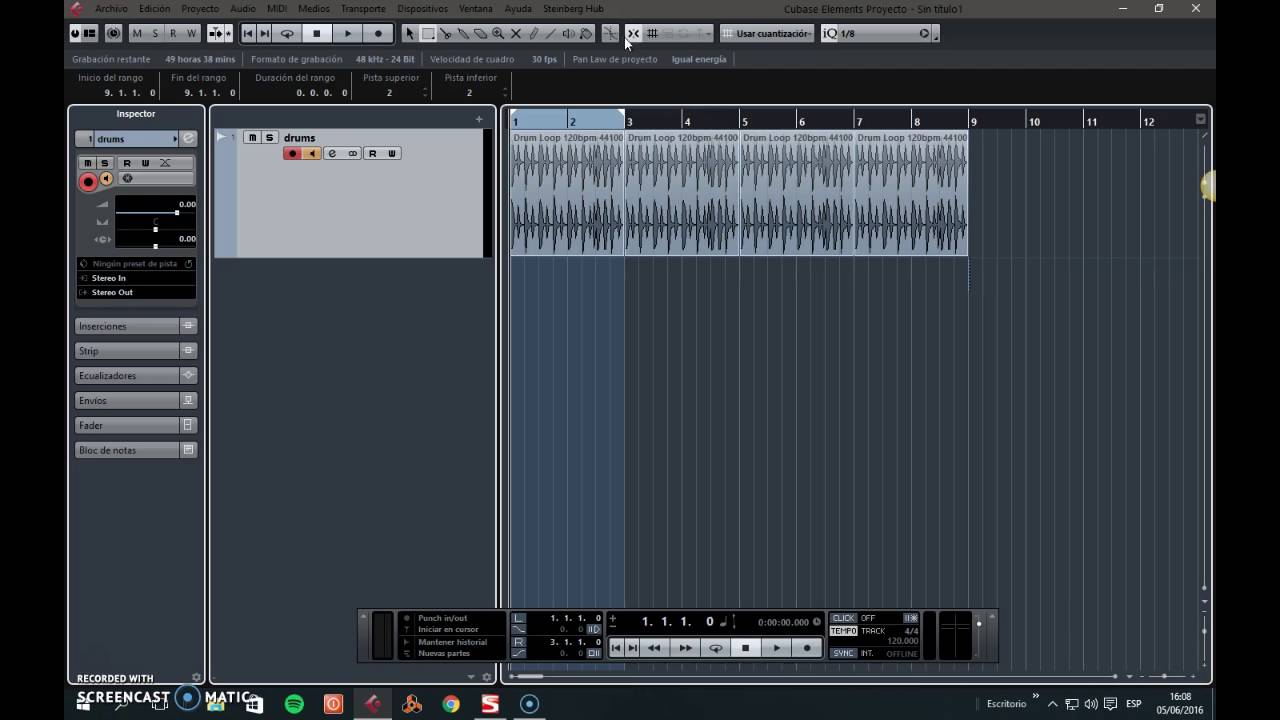
Task: Open the Stereo Out output routing
Action: (x=136, y=292)
